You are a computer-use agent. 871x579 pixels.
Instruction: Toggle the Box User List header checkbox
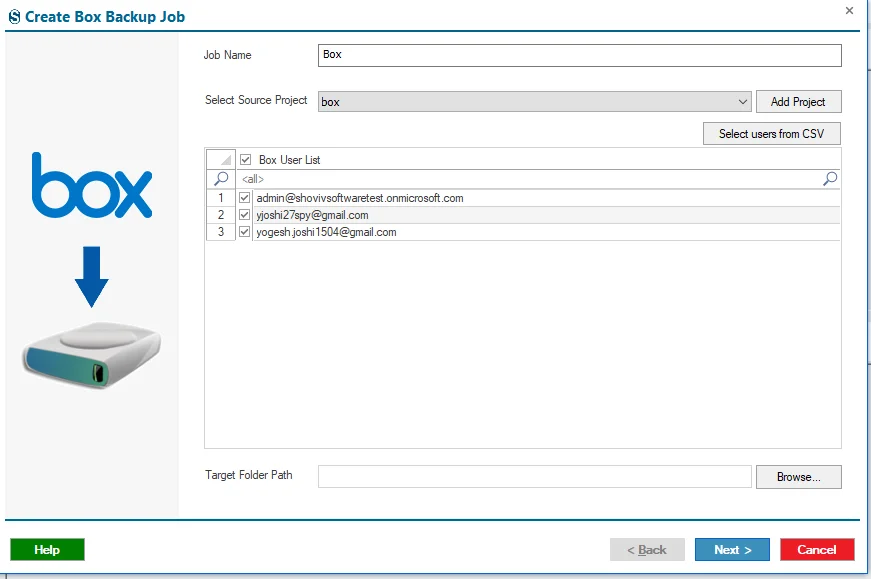coord(245,159)
